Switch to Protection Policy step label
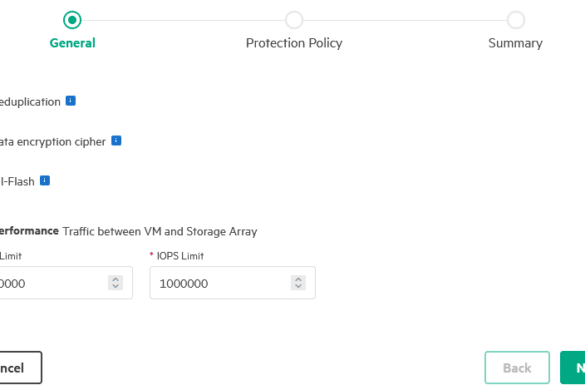Screen dimensions: 585x390 pyautogui.click(x=294, y=43)
